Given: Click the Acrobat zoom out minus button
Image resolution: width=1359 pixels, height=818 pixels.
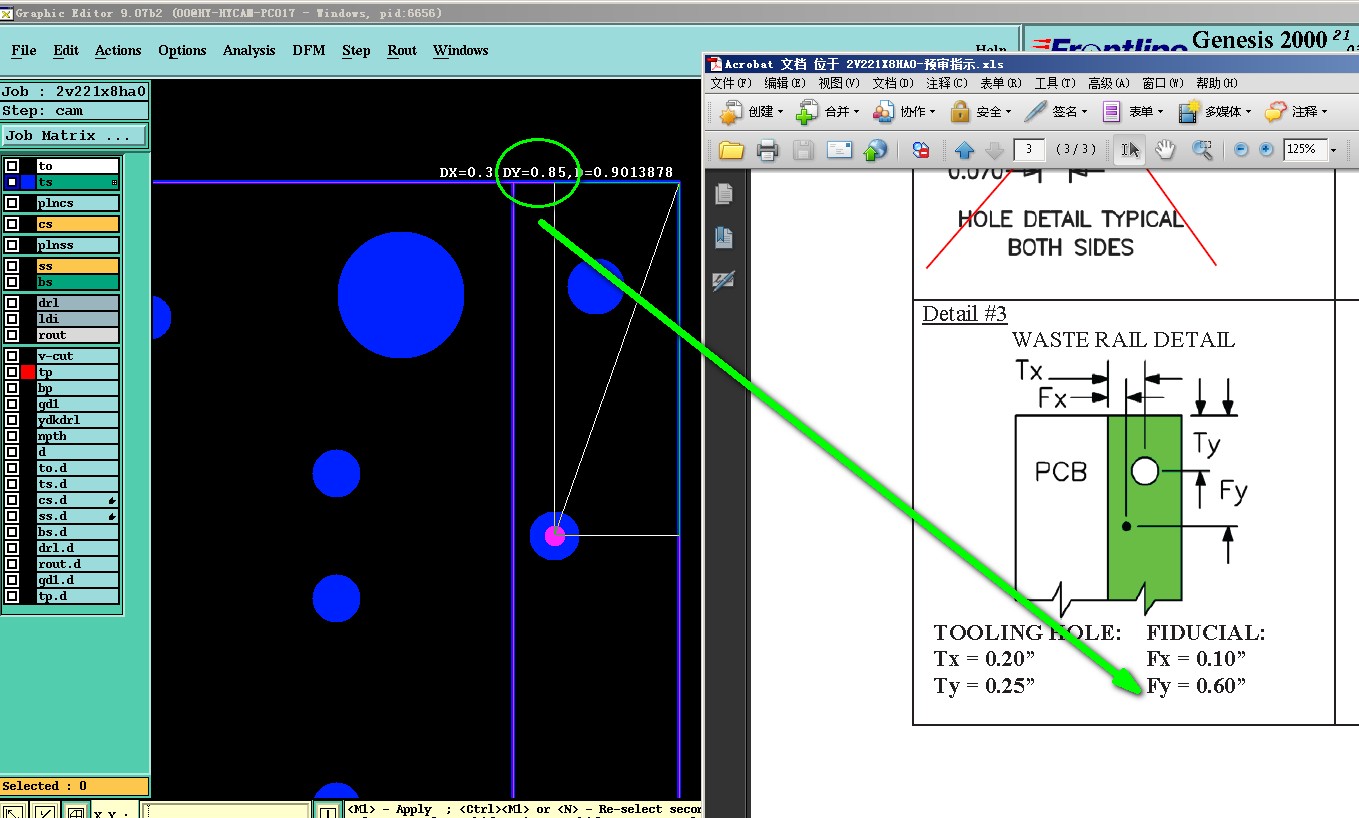Looking at the screenshot, I should point(1241,149).
